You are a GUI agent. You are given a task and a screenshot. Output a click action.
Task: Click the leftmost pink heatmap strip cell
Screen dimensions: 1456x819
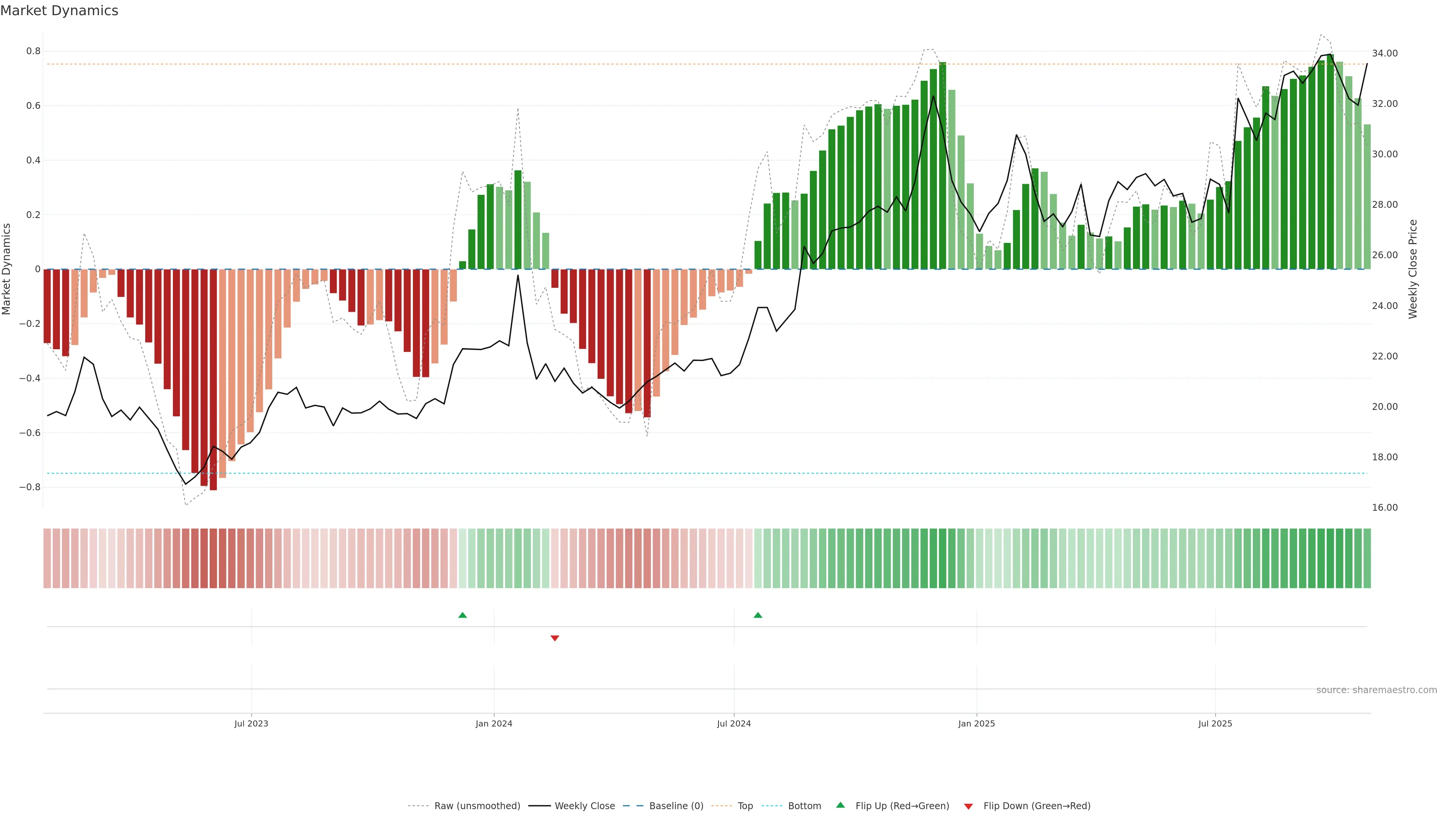(47, 558)
